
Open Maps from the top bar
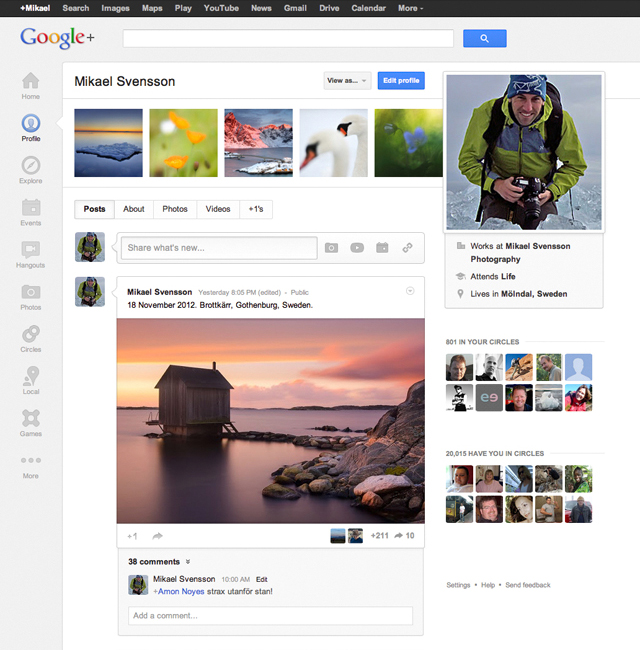[152, 8]
